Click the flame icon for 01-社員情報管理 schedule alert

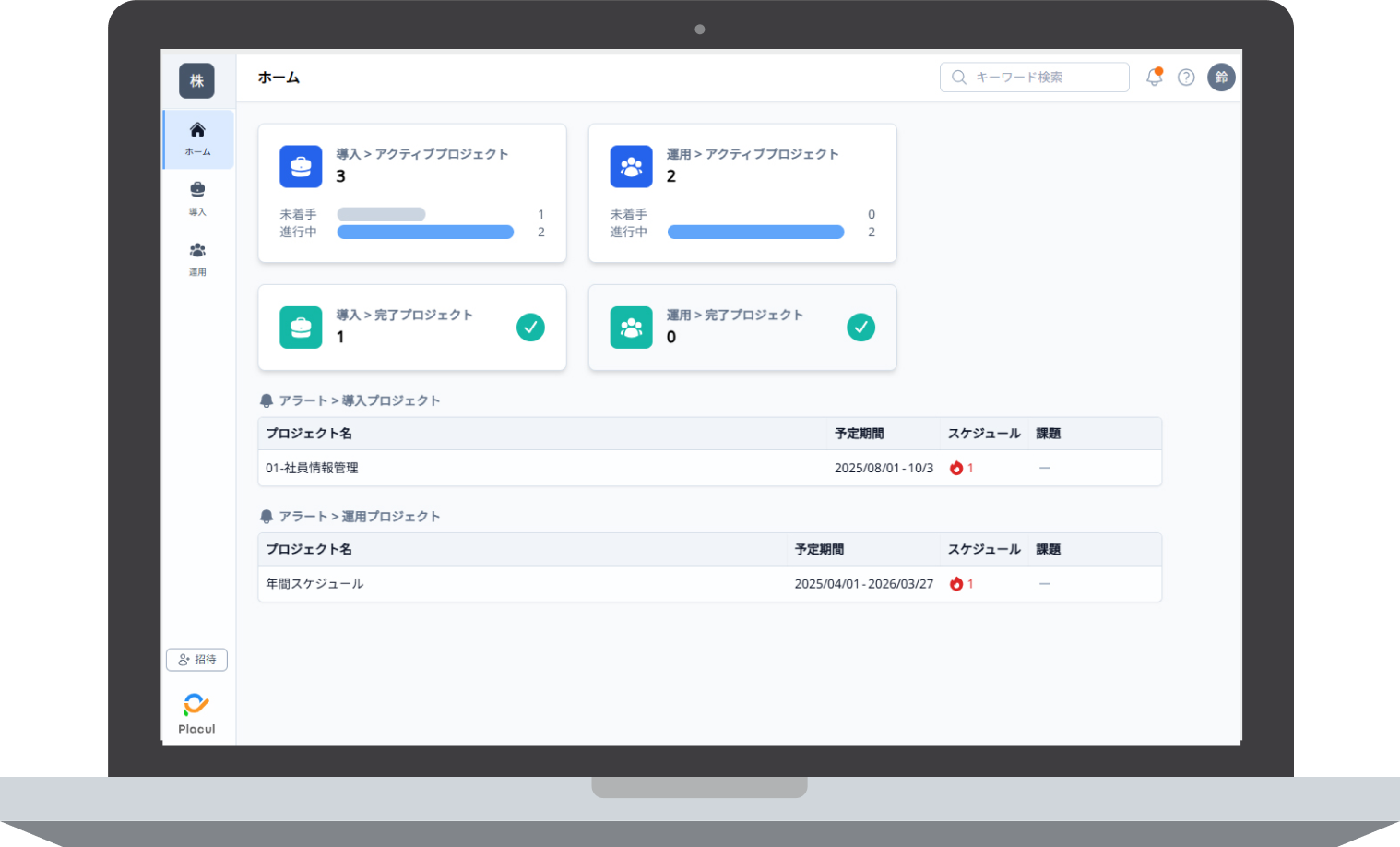pyautogui.click(x=956, y=468)
